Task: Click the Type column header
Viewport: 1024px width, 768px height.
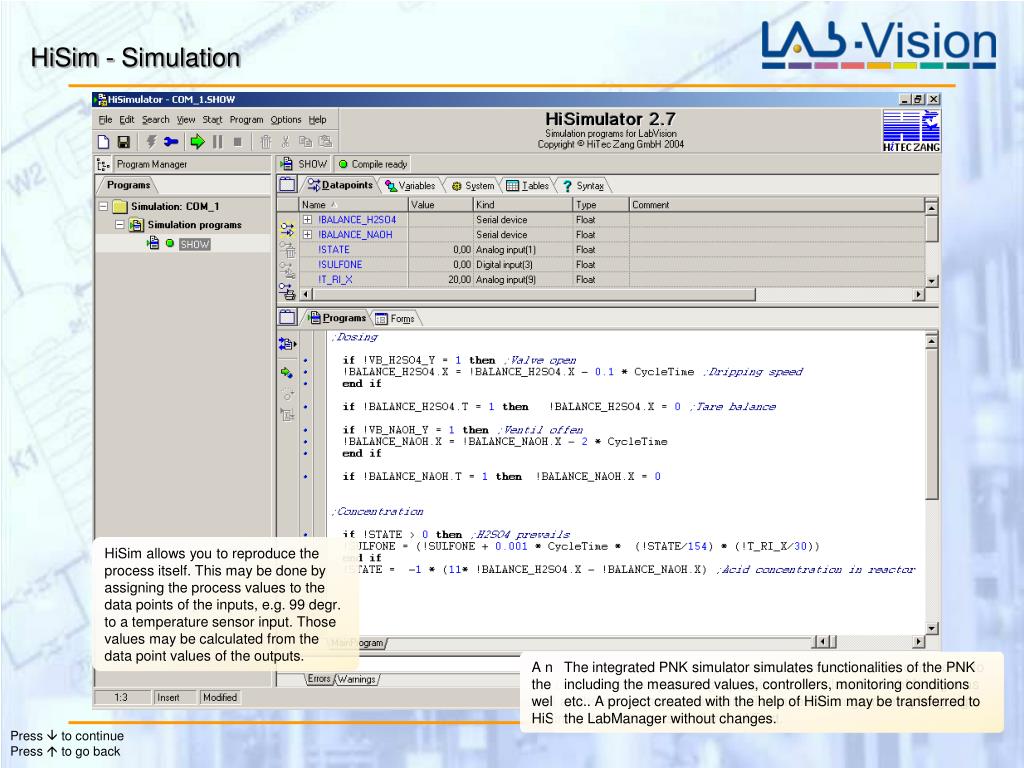Action: pyautogui.click(x=601, y=204)
